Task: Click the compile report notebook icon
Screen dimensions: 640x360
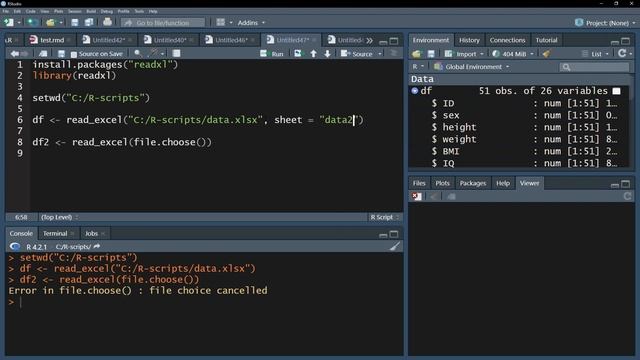Action: (176, 53)
